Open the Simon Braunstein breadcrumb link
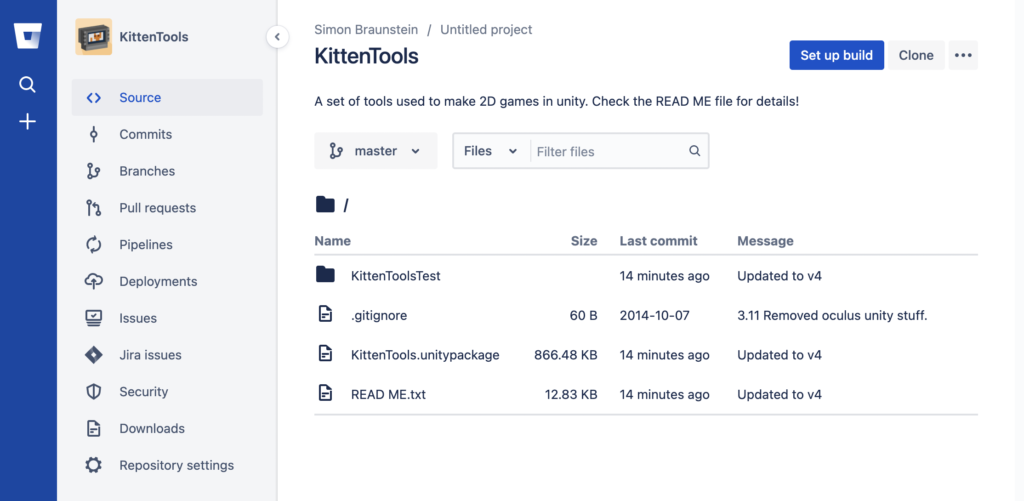The width and height of the screenshot is (1024, 501). (x=366, y=29)
